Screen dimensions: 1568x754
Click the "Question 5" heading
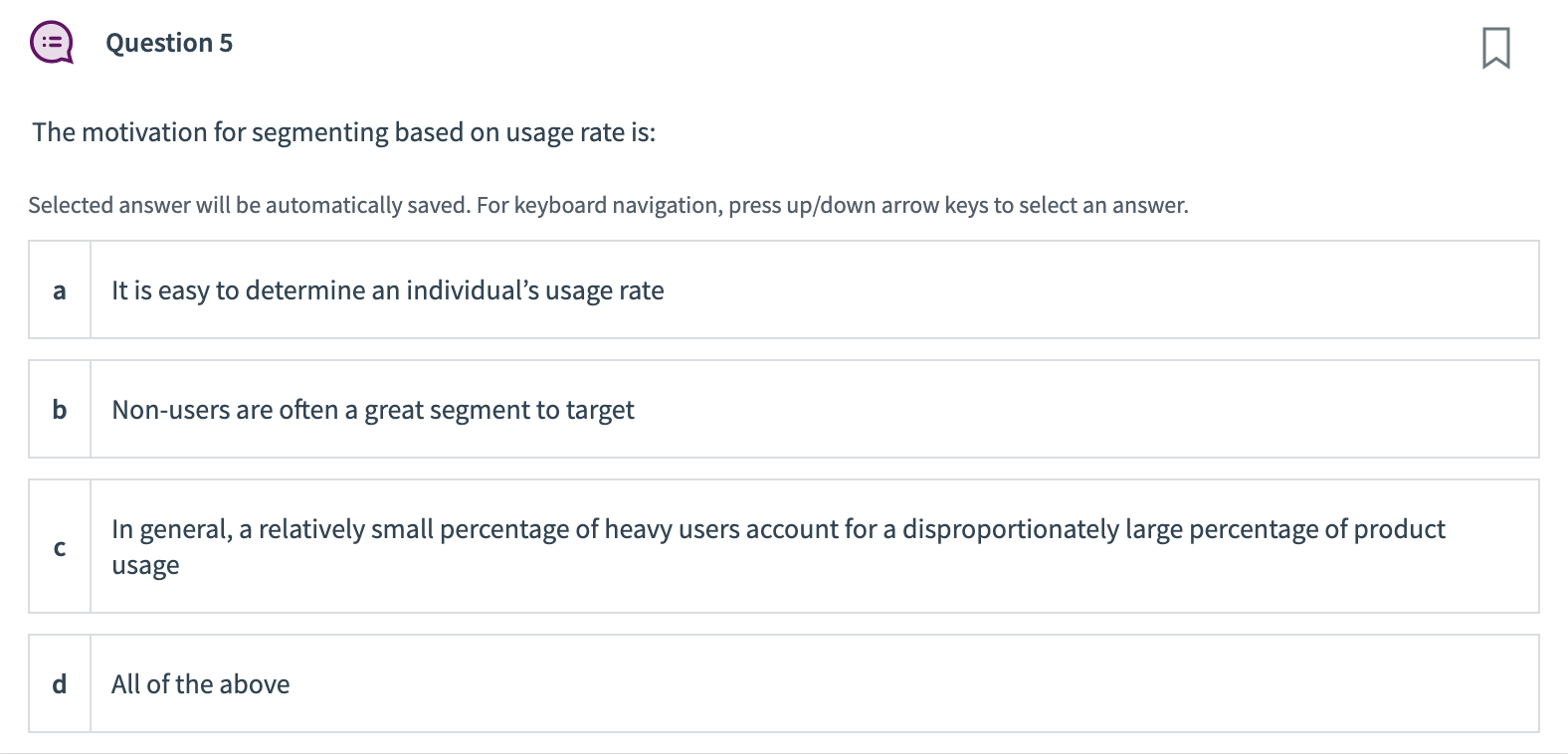(169, 43)
